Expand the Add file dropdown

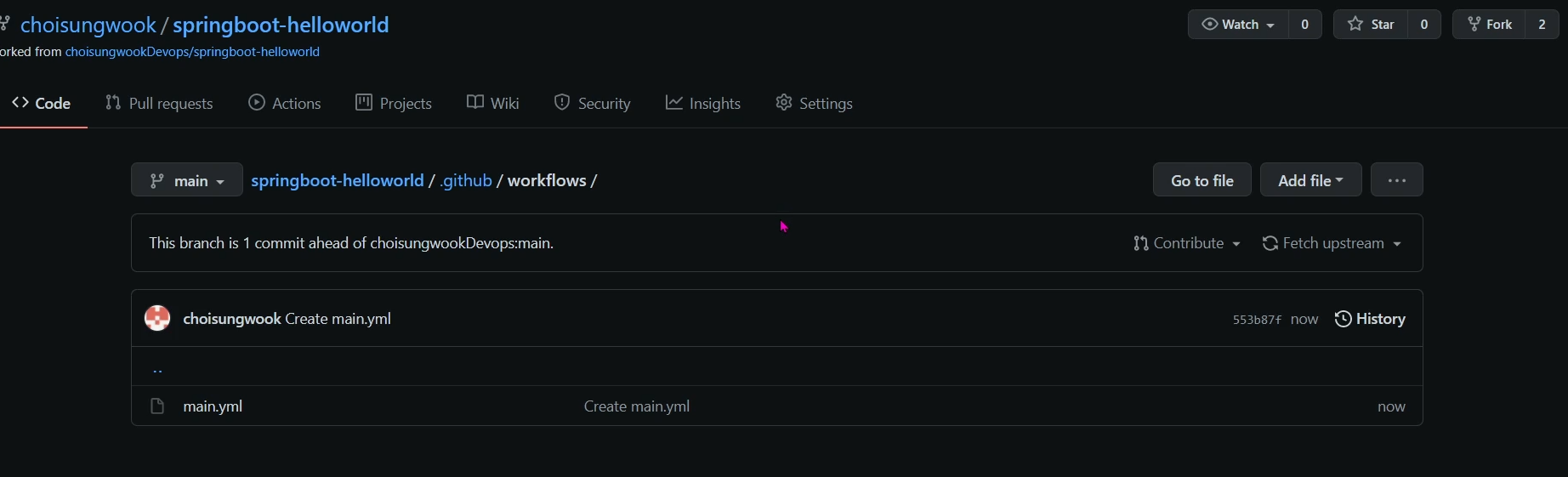[1311, 180]
